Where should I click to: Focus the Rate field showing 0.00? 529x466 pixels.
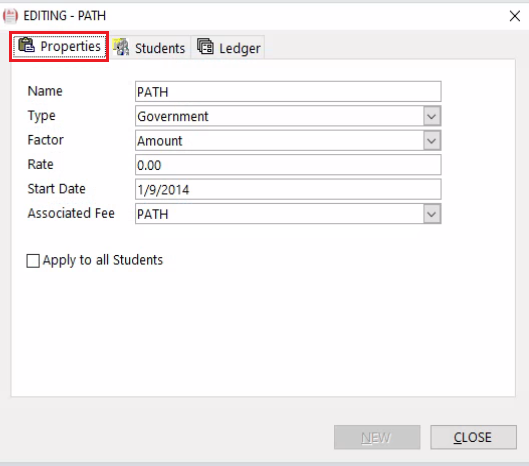(x=288, y=165)
